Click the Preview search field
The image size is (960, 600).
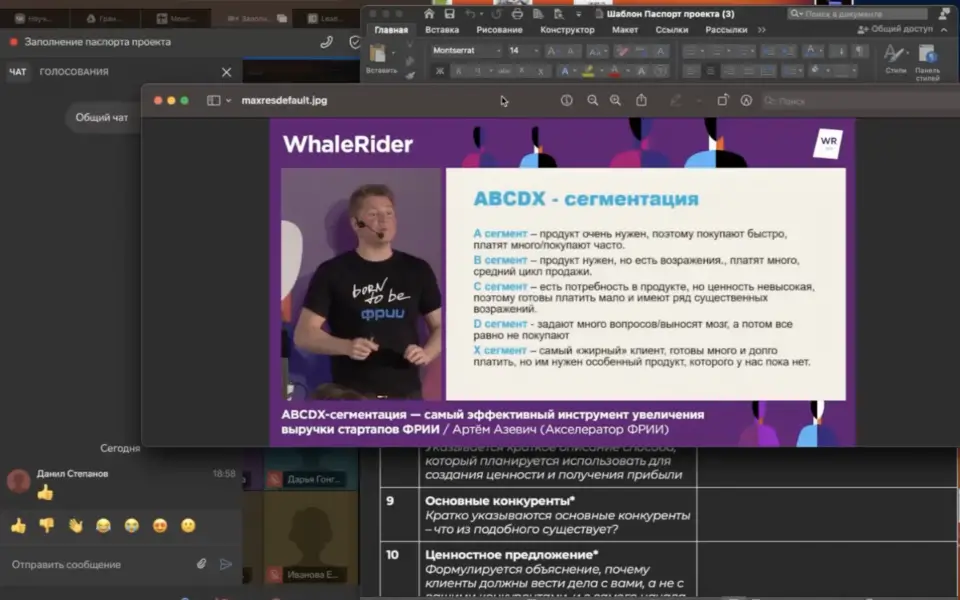[x=860, y=101]
